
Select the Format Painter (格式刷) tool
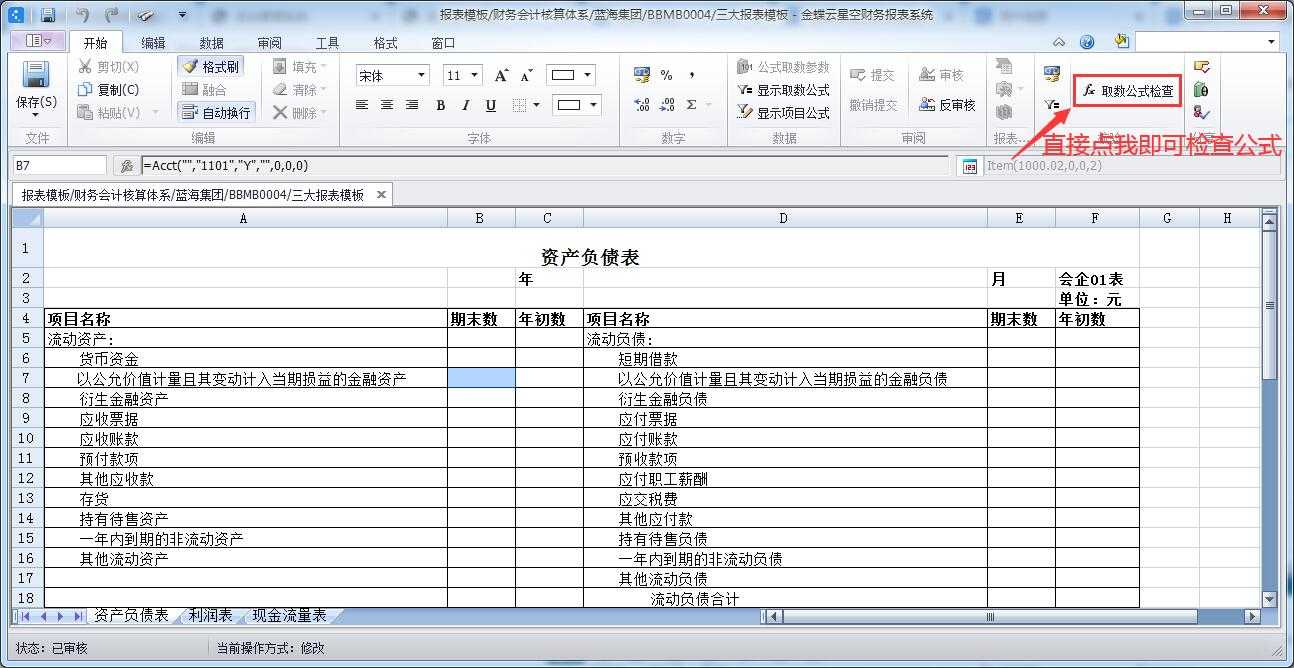point(210,66)
